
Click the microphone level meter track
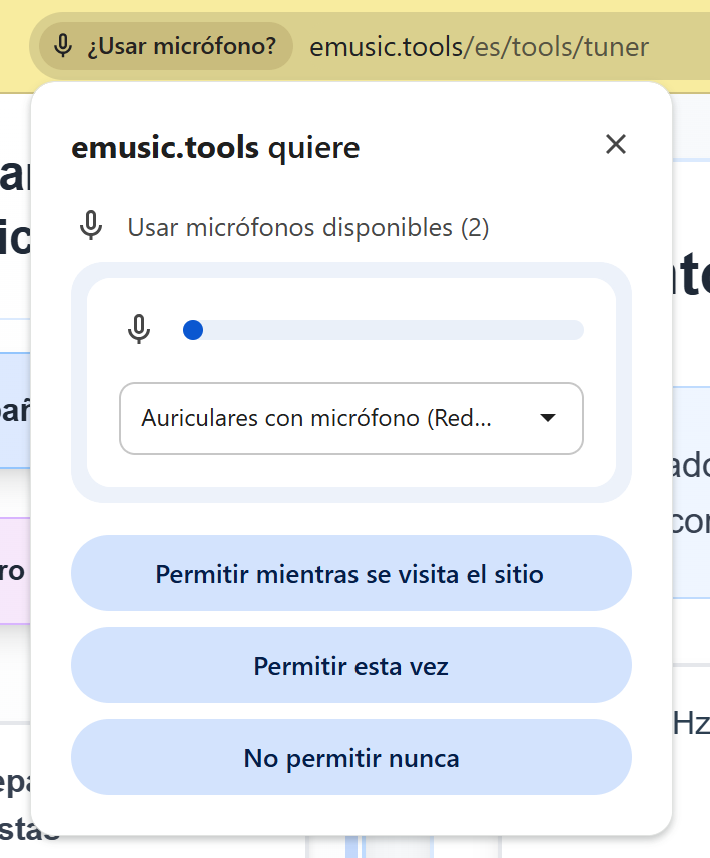pos(400,329)
